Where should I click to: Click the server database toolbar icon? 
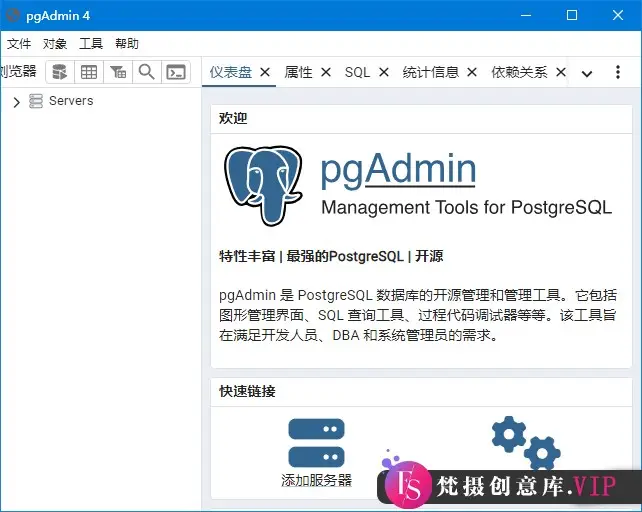coord(60,72)
